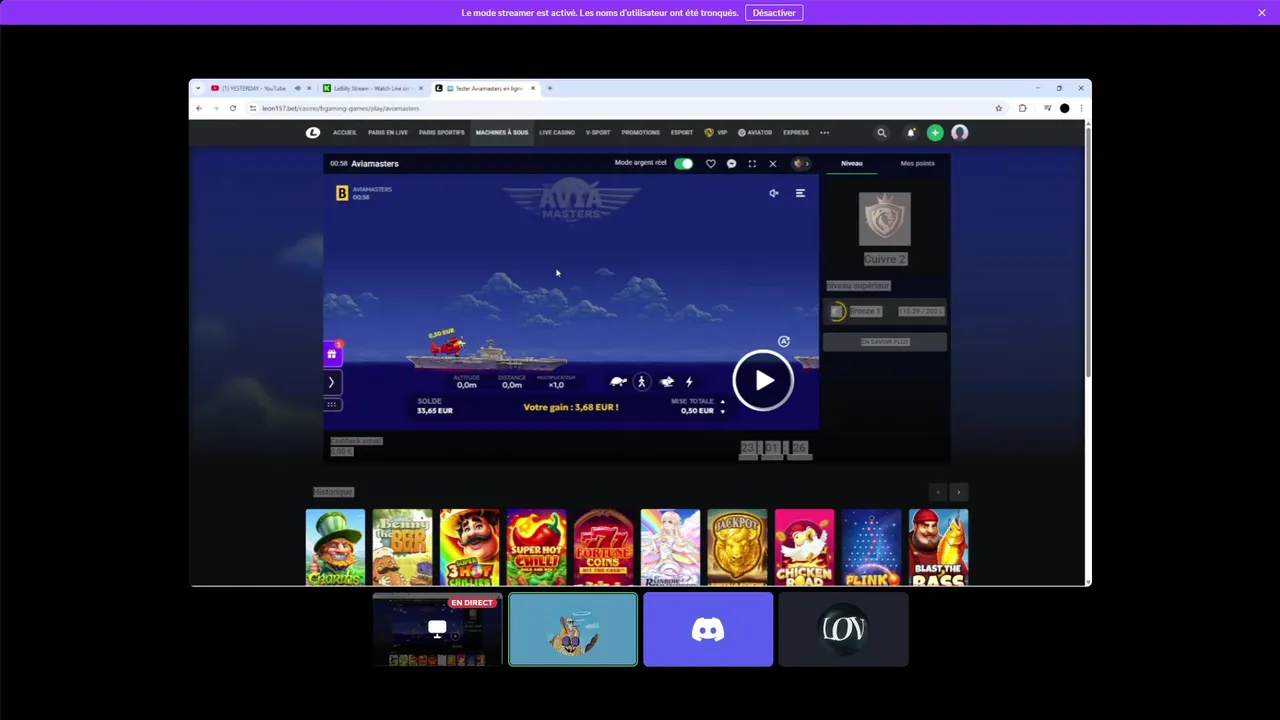This screenshot has height=720, width=1280.
Task: Click the Bronze 1 level progress row
Action: (885, 311)
